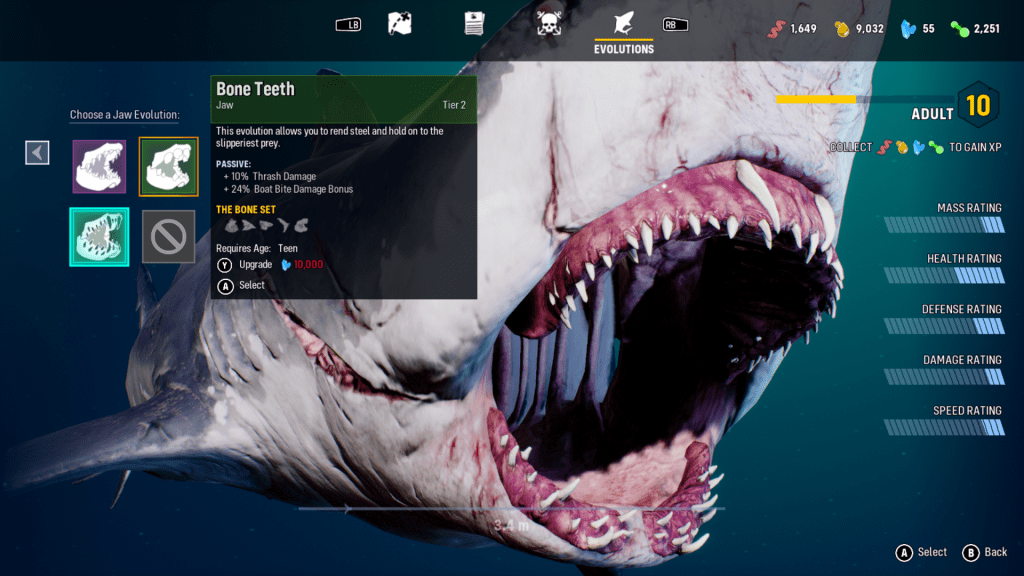The width and height of the screenshot is (1024, 576).
Task: Choose the cyan jaw evolution
Action: coord(99,237)
